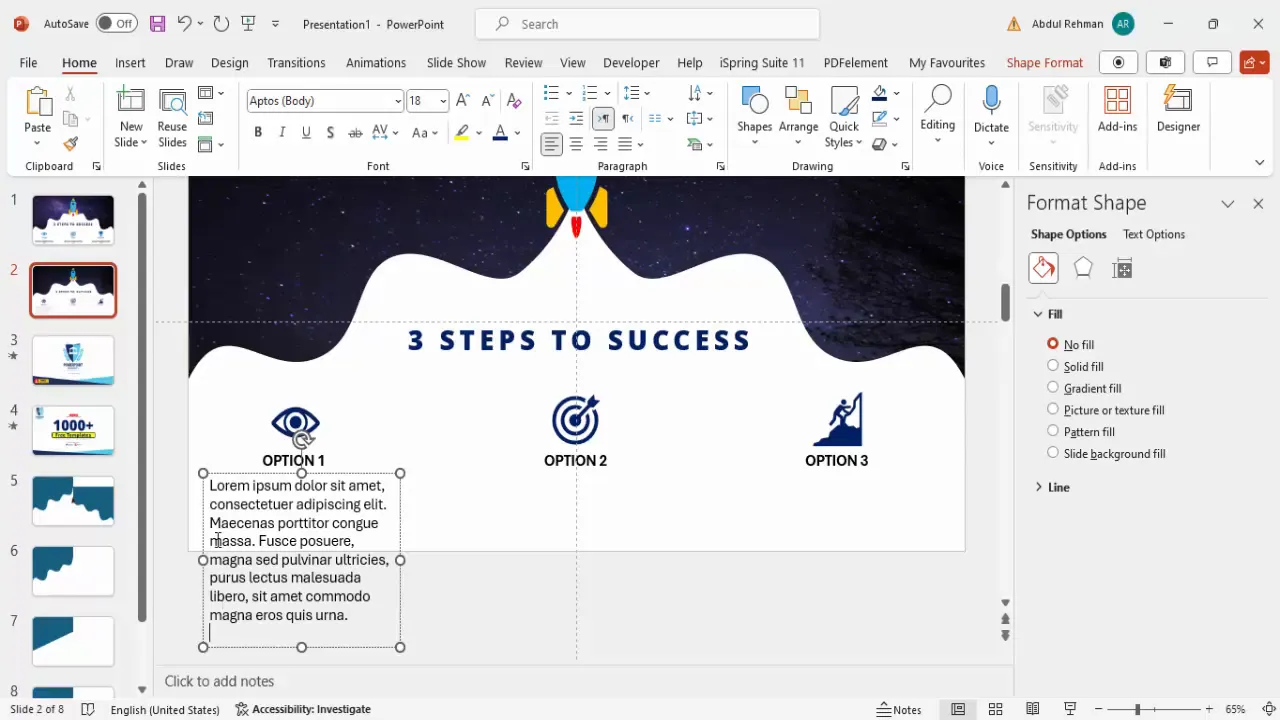Click the Add-ins button
1280x720 pixels.
tap(1117, 109)
